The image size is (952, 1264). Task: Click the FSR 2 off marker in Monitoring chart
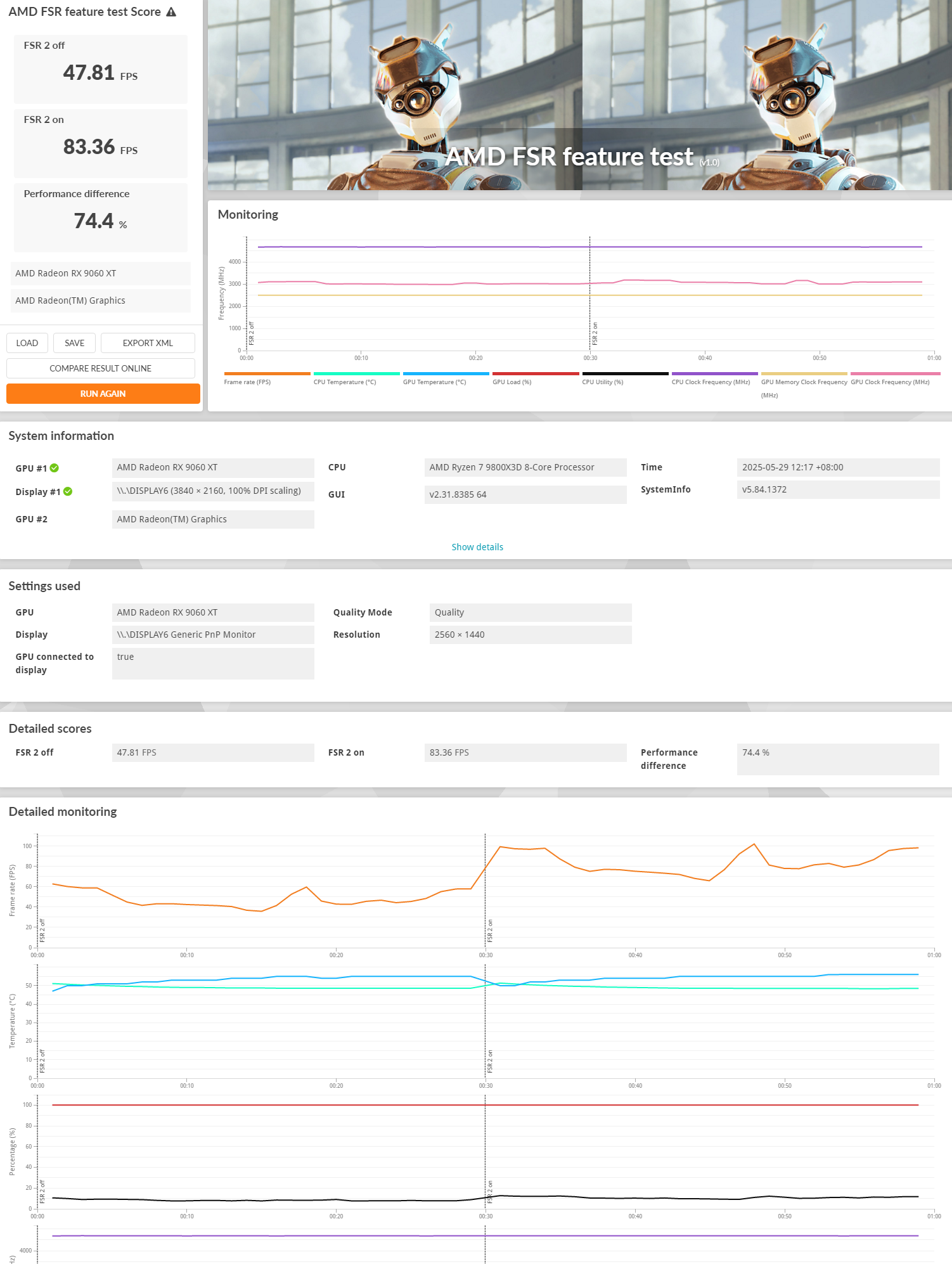[x=251, y=333]
